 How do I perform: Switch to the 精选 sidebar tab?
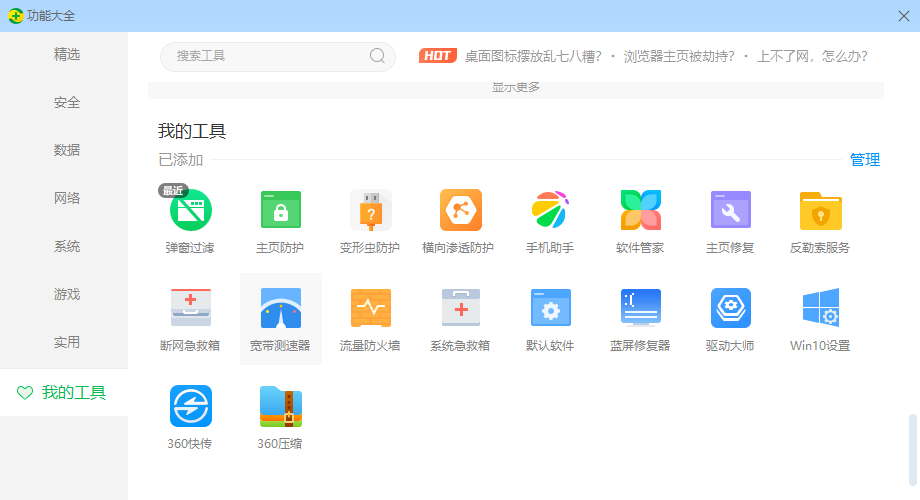point(66,54)
